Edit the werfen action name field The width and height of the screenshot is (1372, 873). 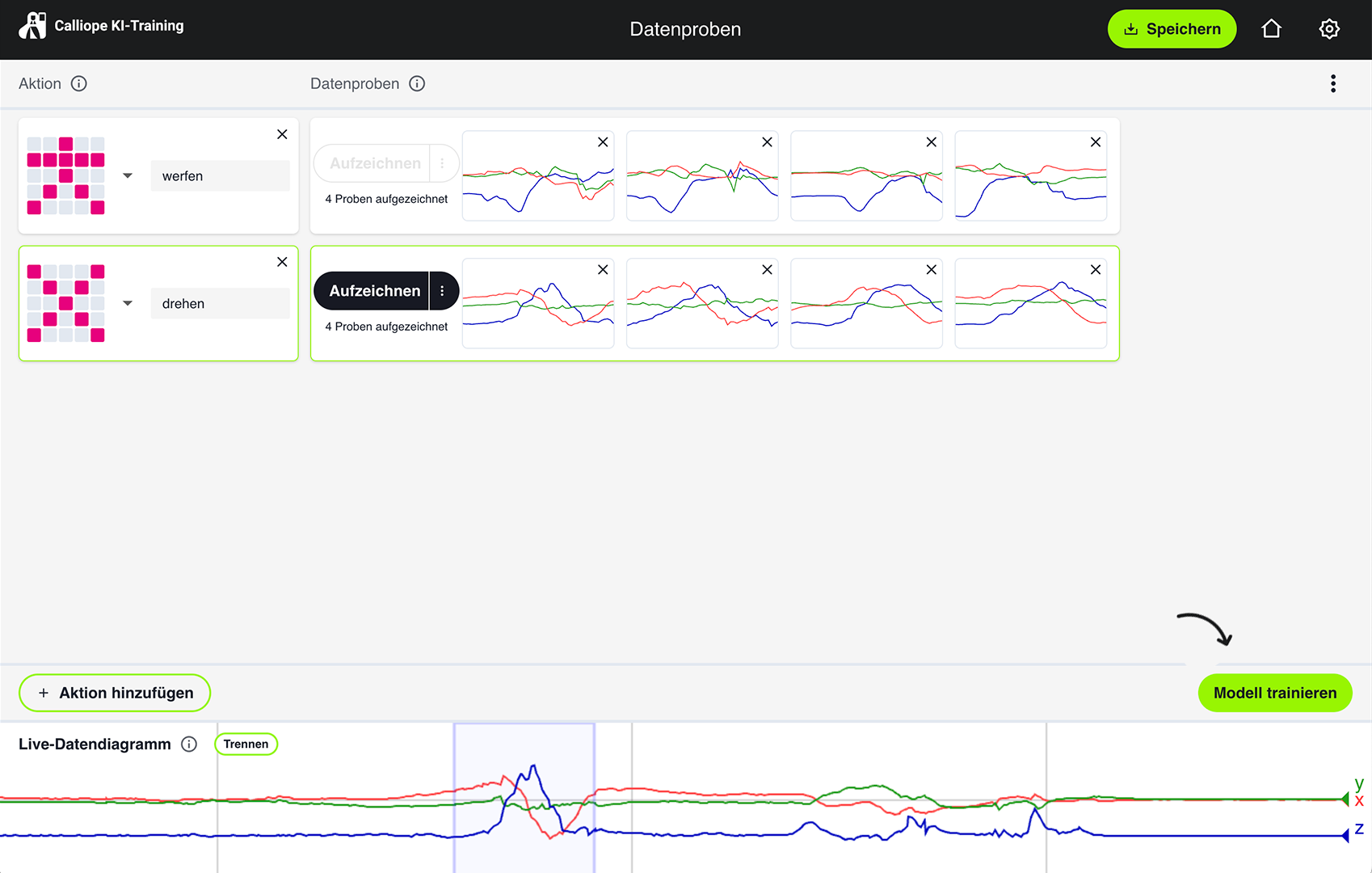[x=220, y=176]
